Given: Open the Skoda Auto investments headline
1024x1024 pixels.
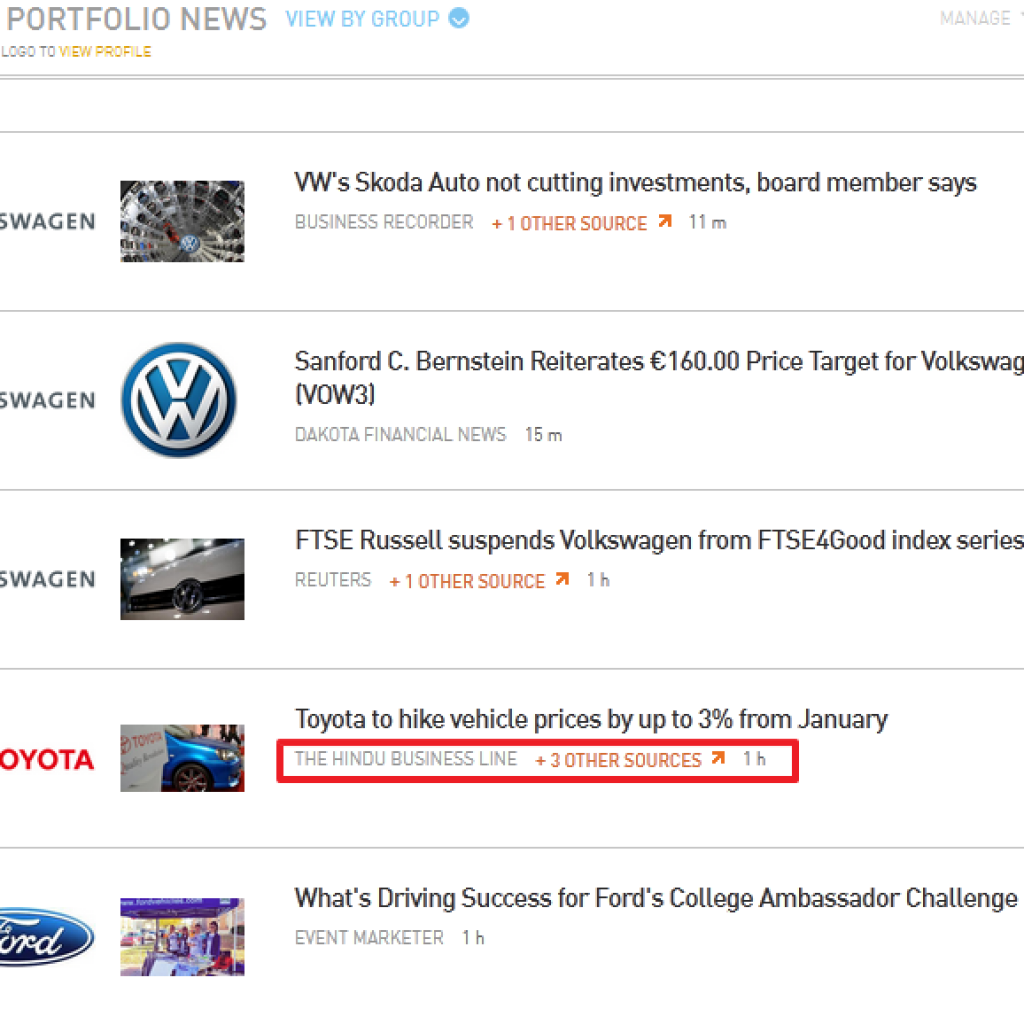Looking at the screenshot, I should point(635,182).
